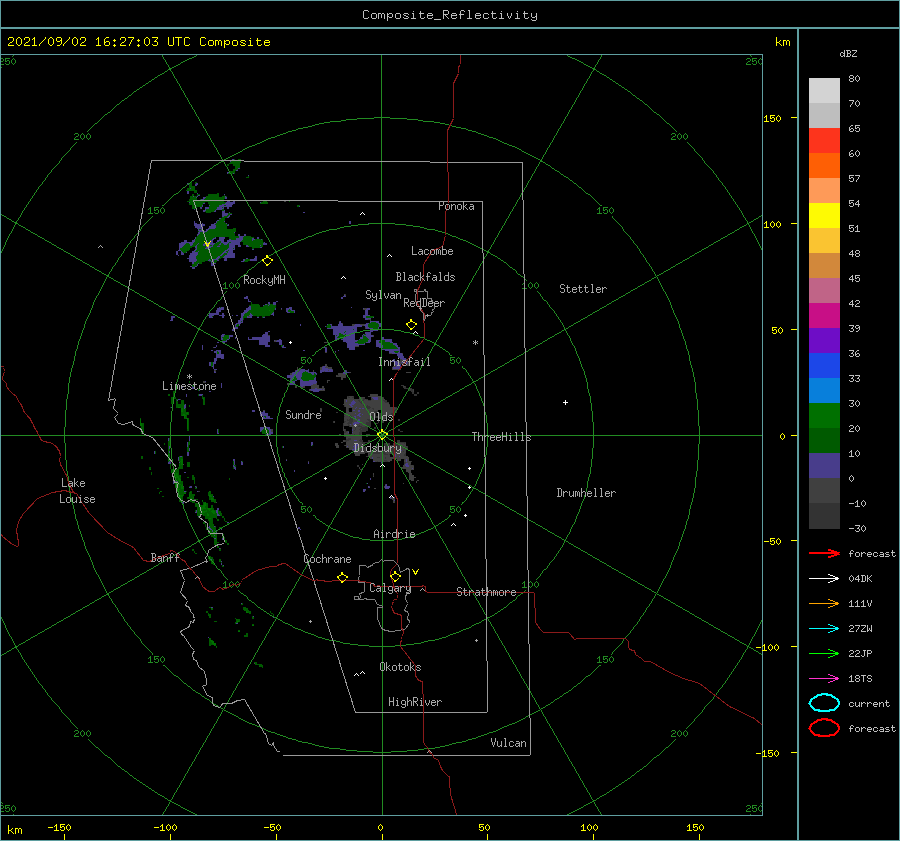Screen dimensions: 900x841
Task: Click the yellow V marker in northwest echo
Action: point(207,244)
